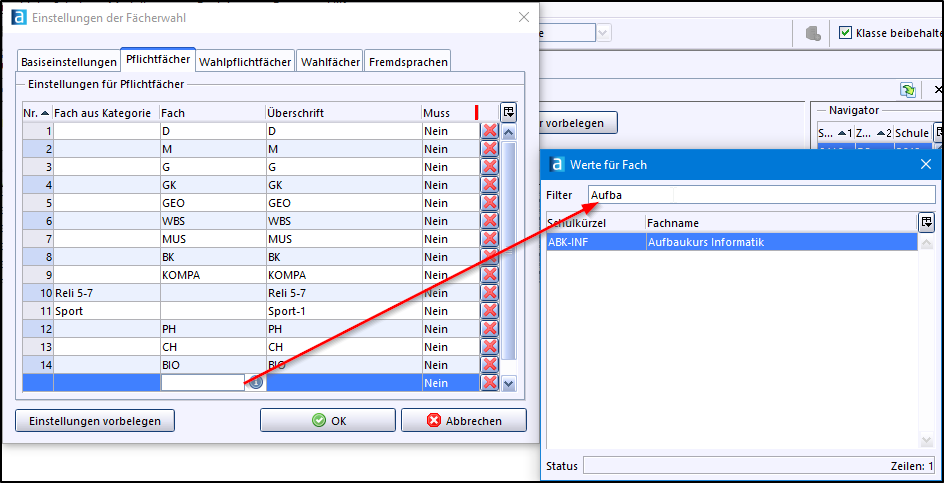Delete row 1 subject D

click(x=490, y=131)
